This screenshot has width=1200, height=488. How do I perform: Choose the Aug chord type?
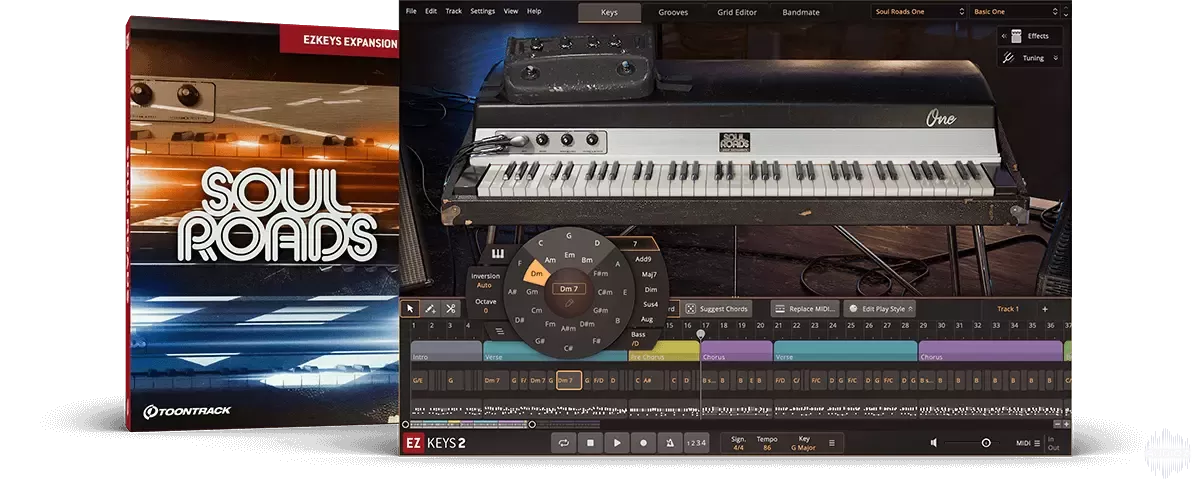(x=646, y=319)
